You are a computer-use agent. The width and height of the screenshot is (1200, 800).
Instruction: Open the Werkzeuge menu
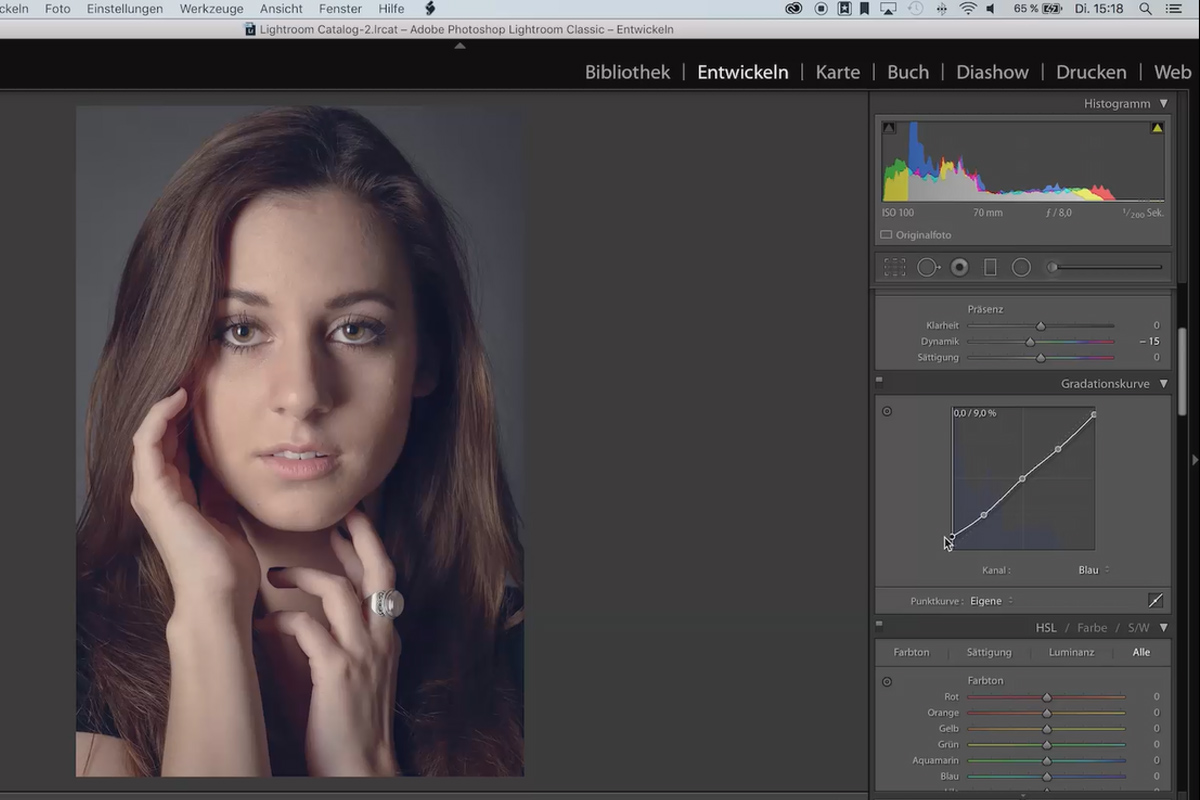pyautogui.click(x=212, y=9)
